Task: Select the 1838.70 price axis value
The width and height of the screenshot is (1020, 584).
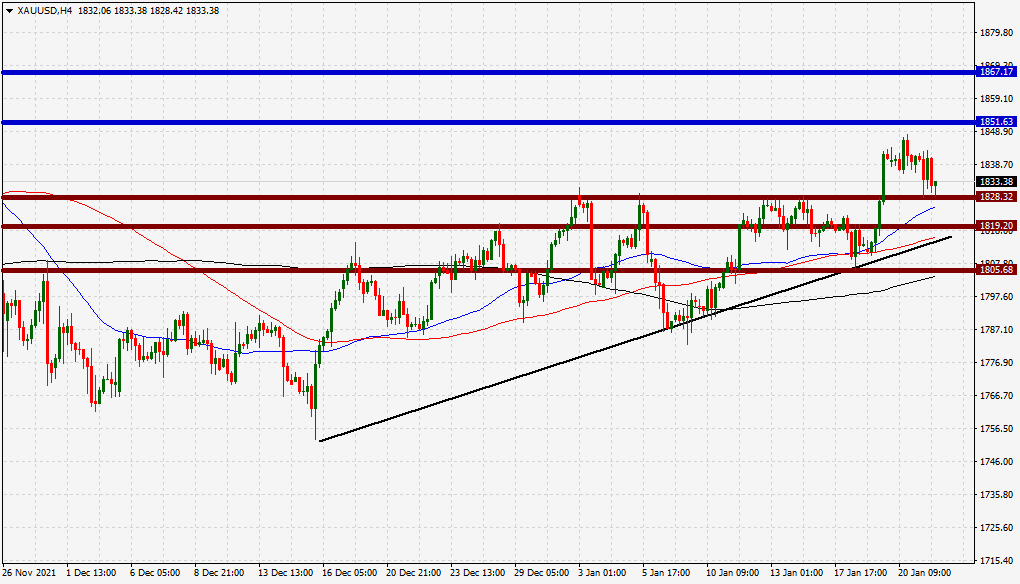Action: (996, 165)
